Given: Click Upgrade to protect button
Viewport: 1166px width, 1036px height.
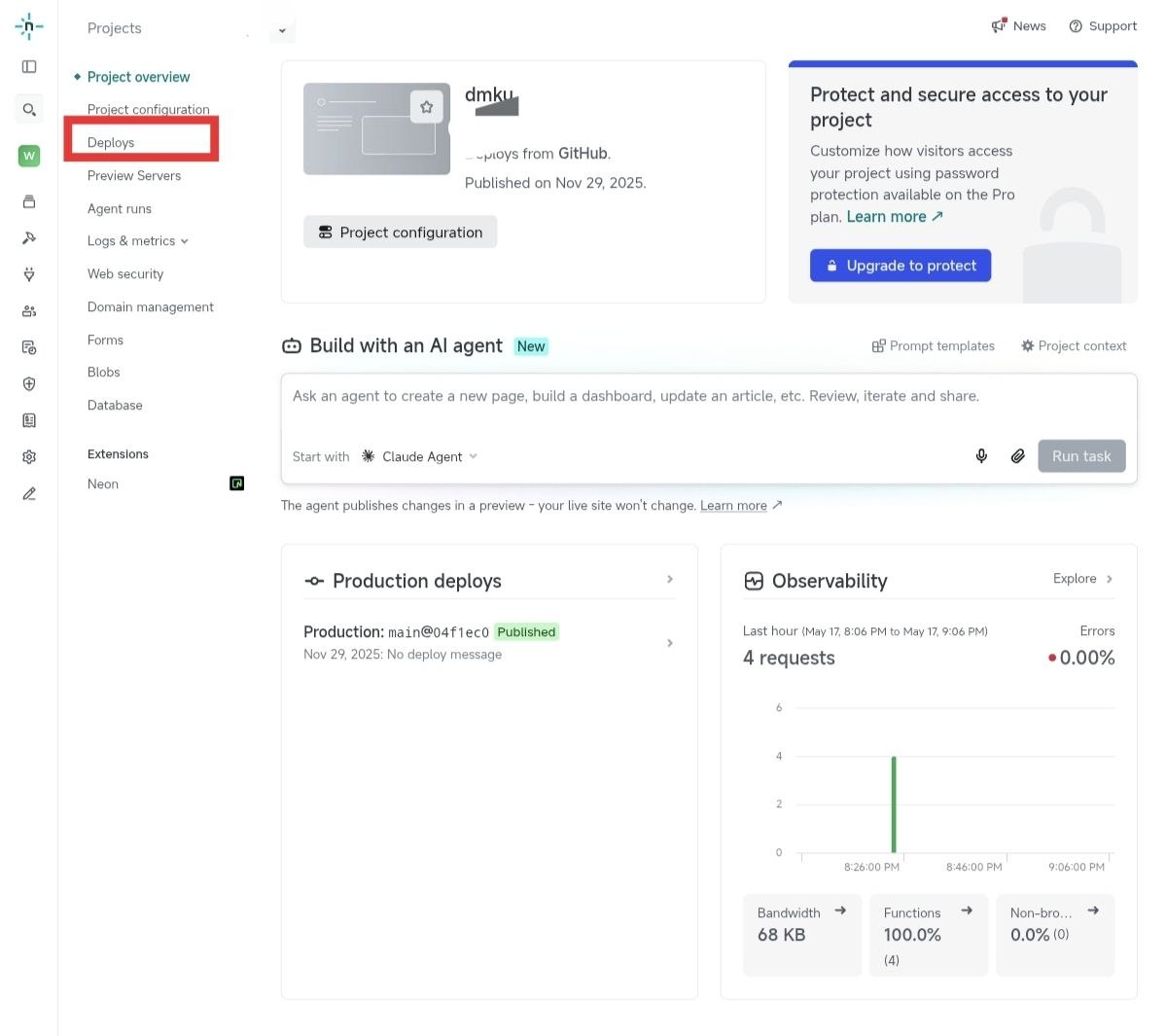Looking at the screenshot, I should click(x=900, y=266).
